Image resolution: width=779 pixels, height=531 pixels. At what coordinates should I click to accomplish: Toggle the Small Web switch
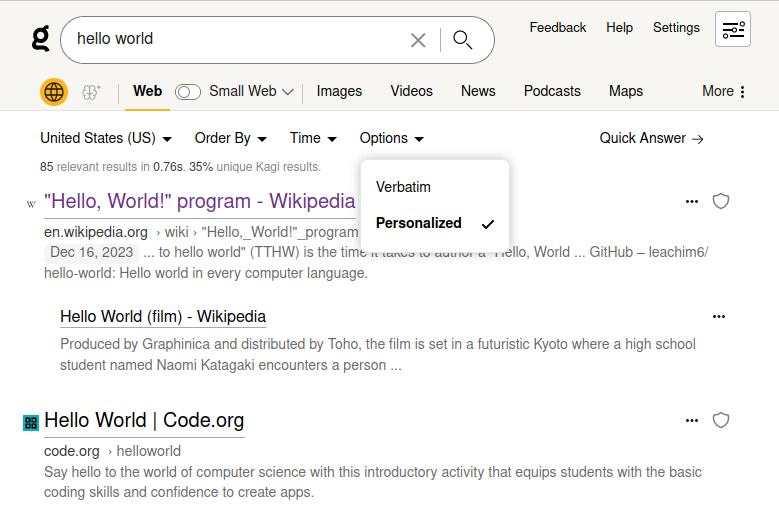point(188,92)
